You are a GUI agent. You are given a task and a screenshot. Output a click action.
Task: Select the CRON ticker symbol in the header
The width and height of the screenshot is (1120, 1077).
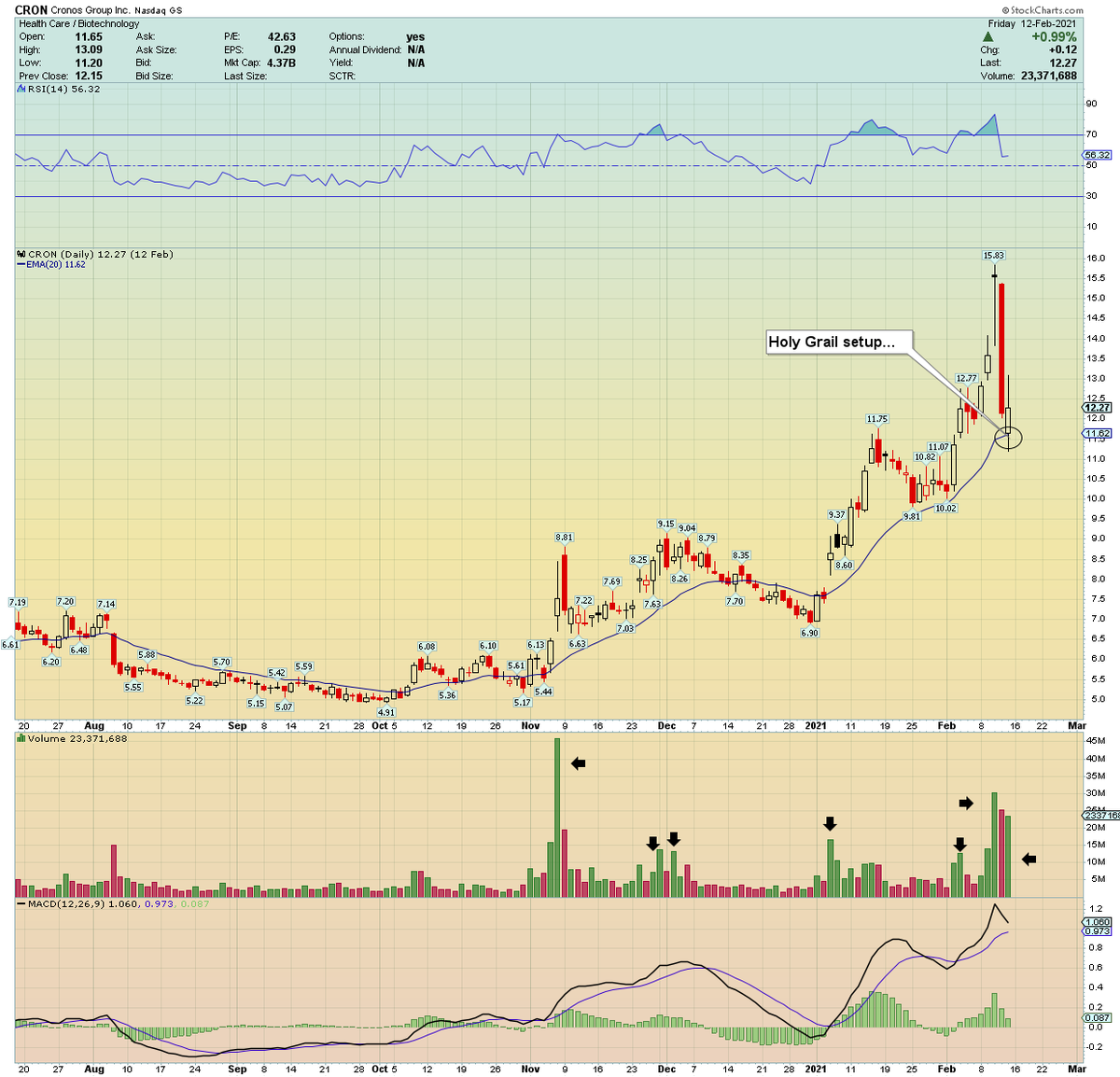31,10
